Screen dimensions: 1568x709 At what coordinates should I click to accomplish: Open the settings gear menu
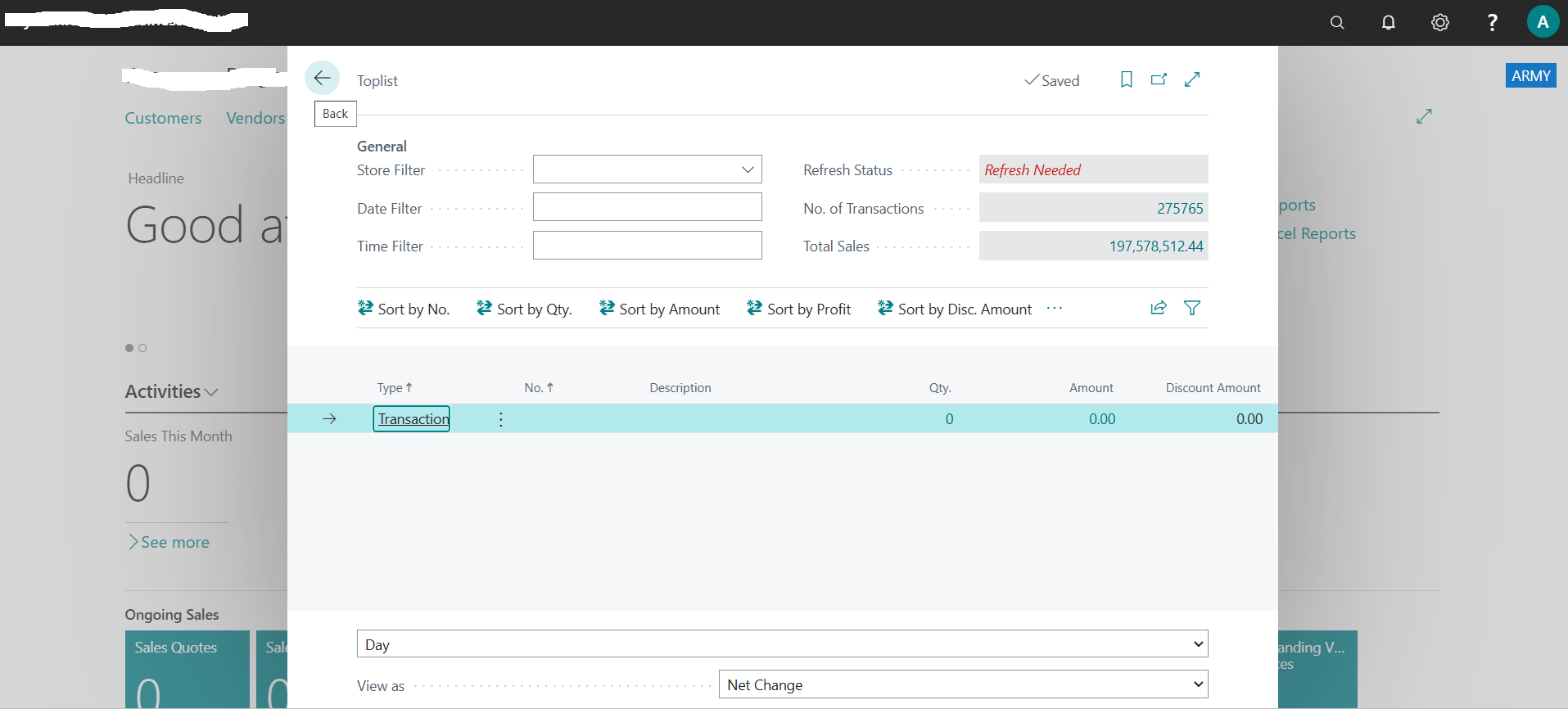[x=1440, y=23]
